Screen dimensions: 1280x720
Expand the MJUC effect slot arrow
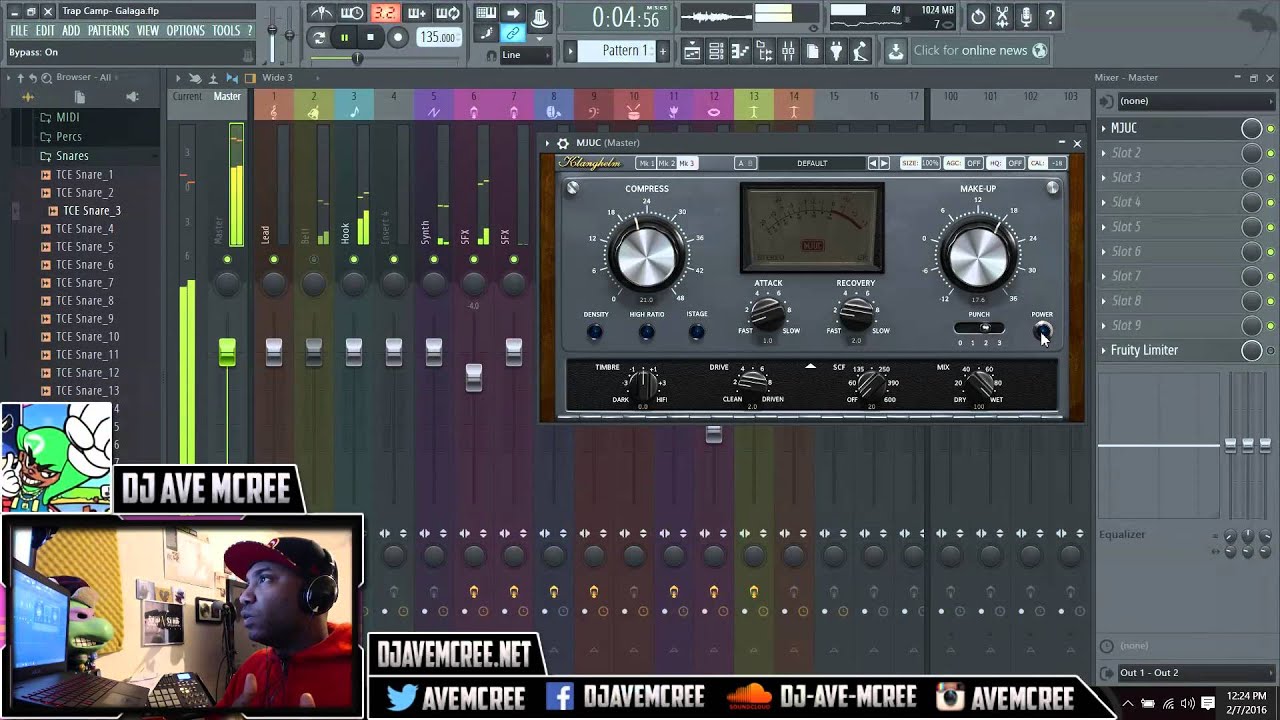point(1104,128)
